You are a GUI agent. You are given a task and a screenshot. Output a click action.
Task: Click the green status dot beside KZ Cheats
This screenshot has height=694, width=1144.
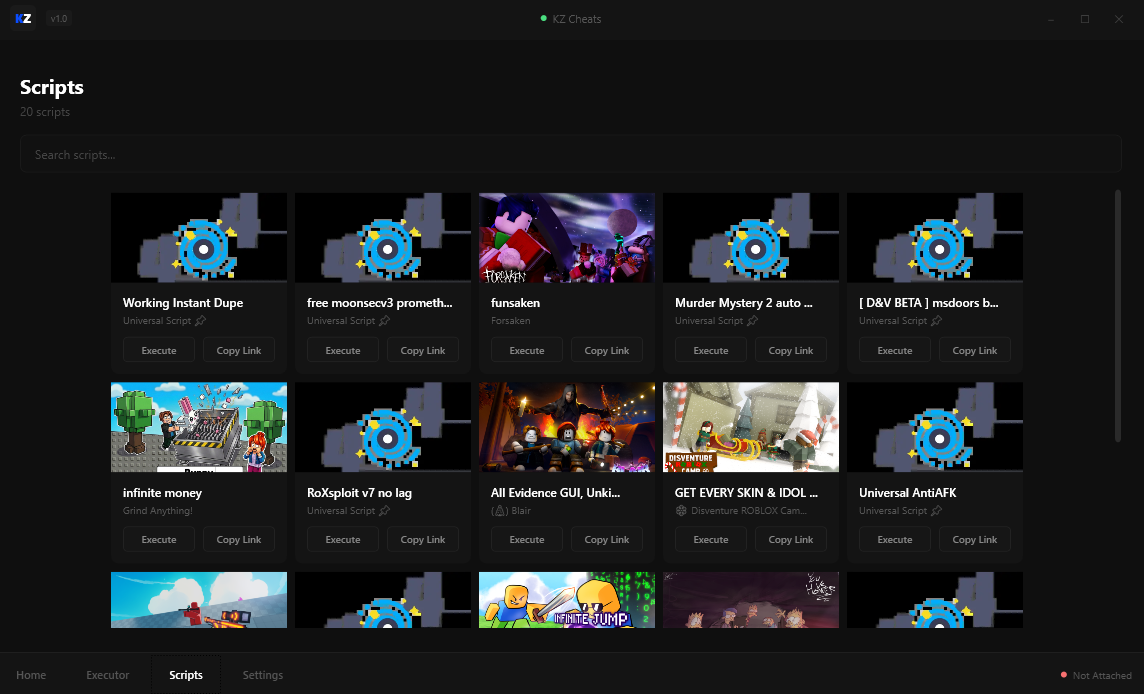point(544,18)
